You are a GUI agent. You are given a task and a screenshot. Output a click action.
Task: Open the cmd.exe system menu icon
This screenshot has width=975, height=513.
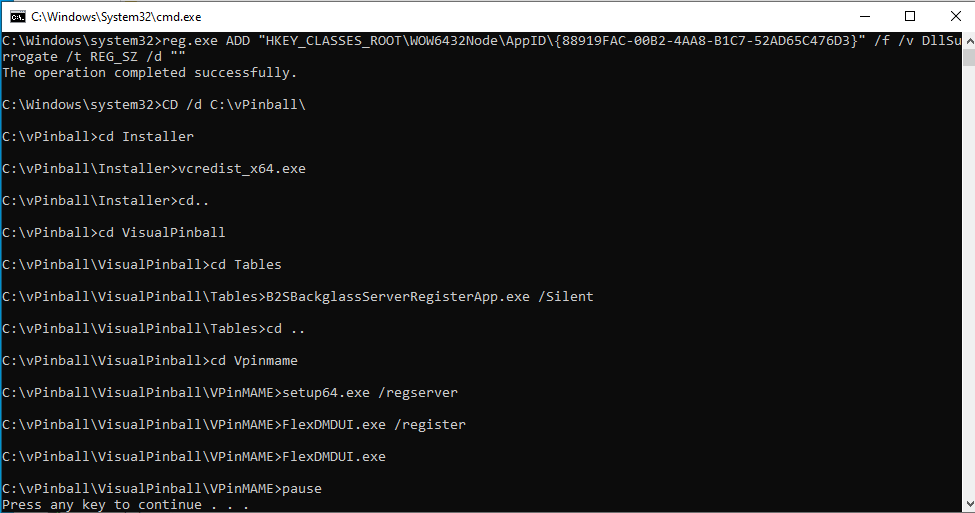tap(16, 16)
